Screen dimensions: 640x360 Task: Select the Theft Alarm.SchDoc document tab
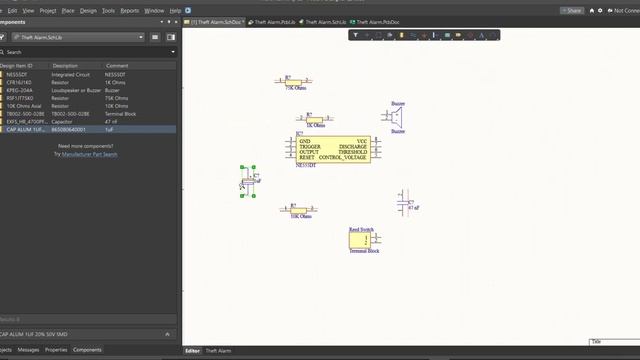pyautogui.click(x=214, y=22)
